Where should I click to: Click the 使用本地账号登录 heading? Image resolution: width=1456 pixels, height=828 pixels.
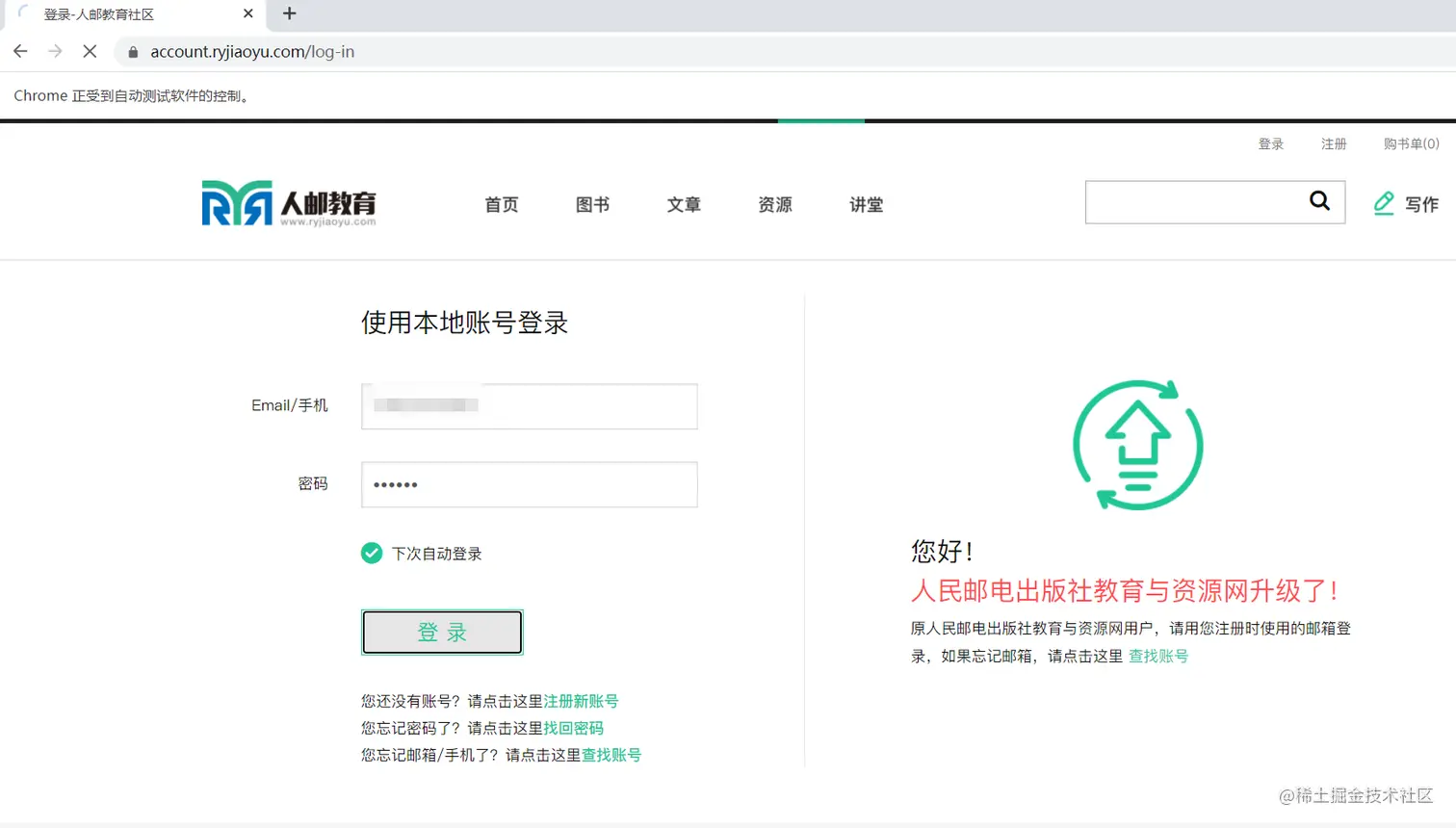tap(464, 323)
